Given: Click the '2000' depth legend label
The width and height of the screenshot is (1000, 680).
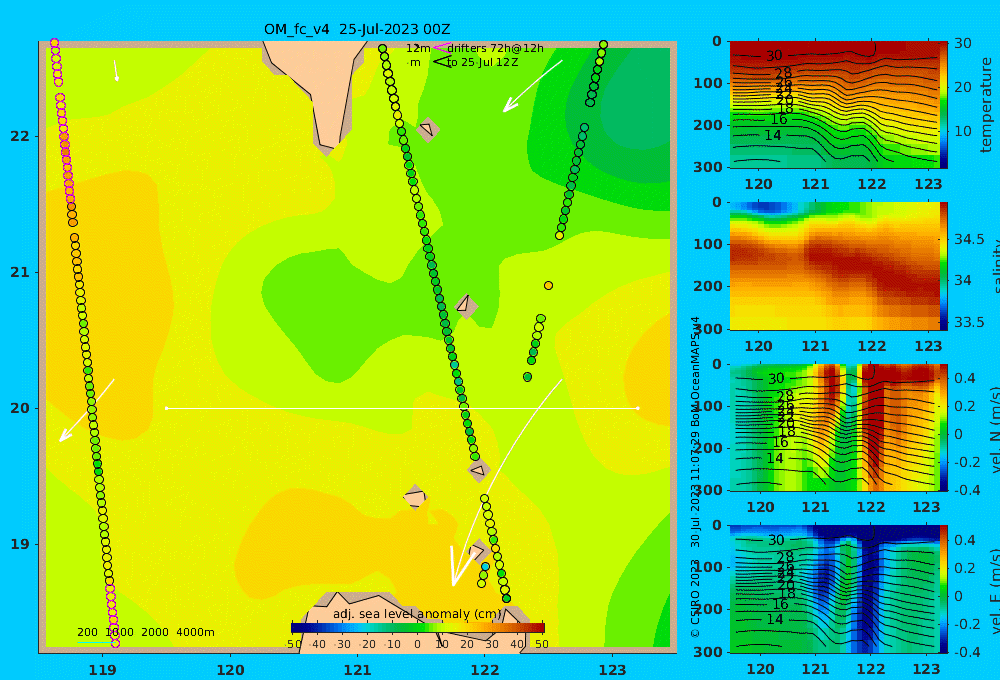Looking at the screenshot, I should [155, 632].
